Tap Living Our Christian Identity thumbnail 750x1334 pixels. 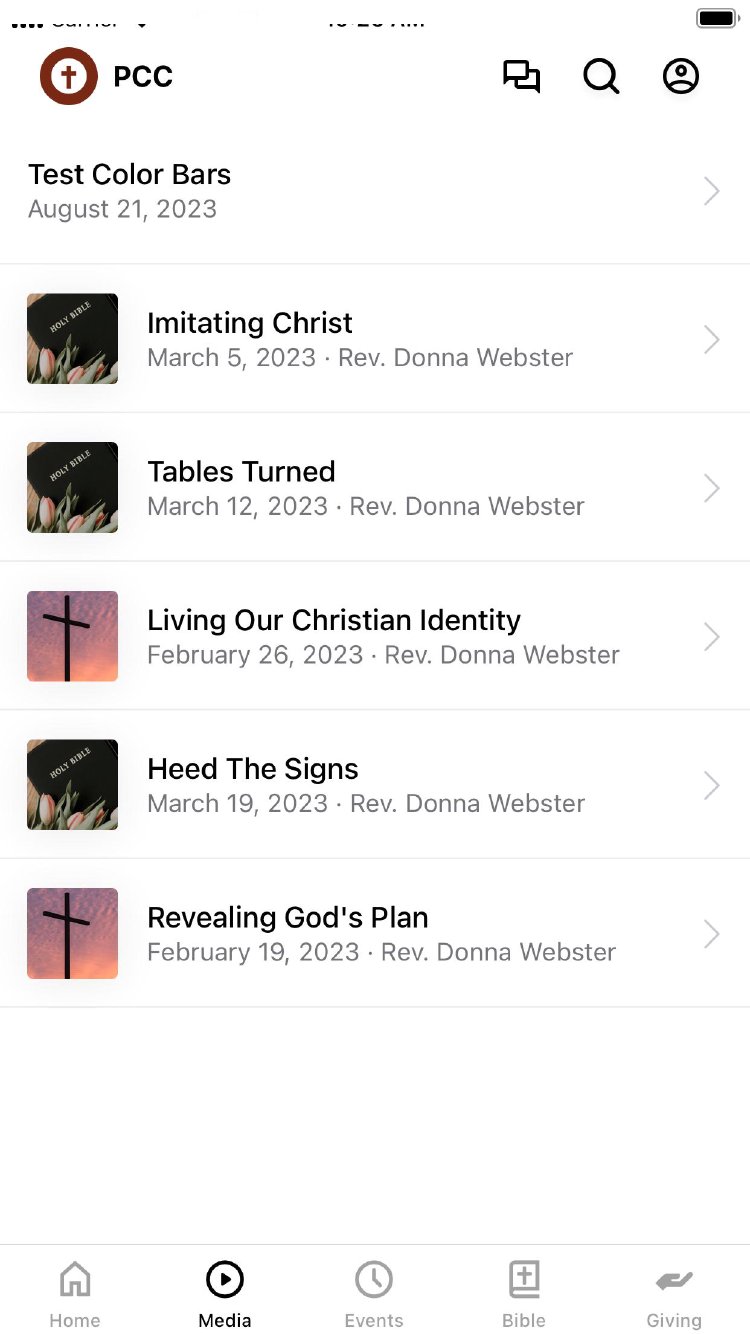click(x=72, y=636)
